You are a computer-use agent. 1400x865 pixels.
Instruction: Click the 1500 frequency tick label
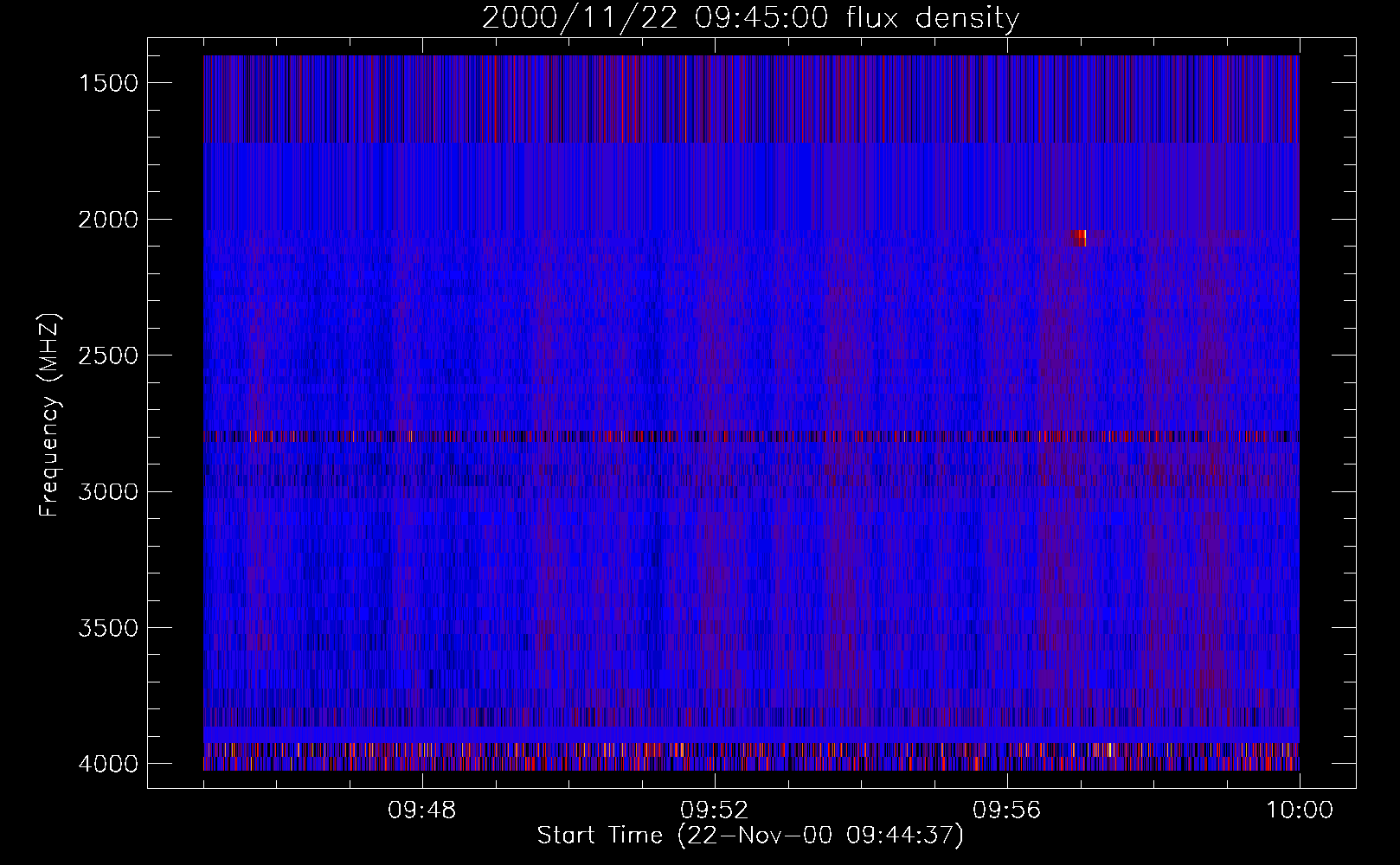tap(108, 83)
